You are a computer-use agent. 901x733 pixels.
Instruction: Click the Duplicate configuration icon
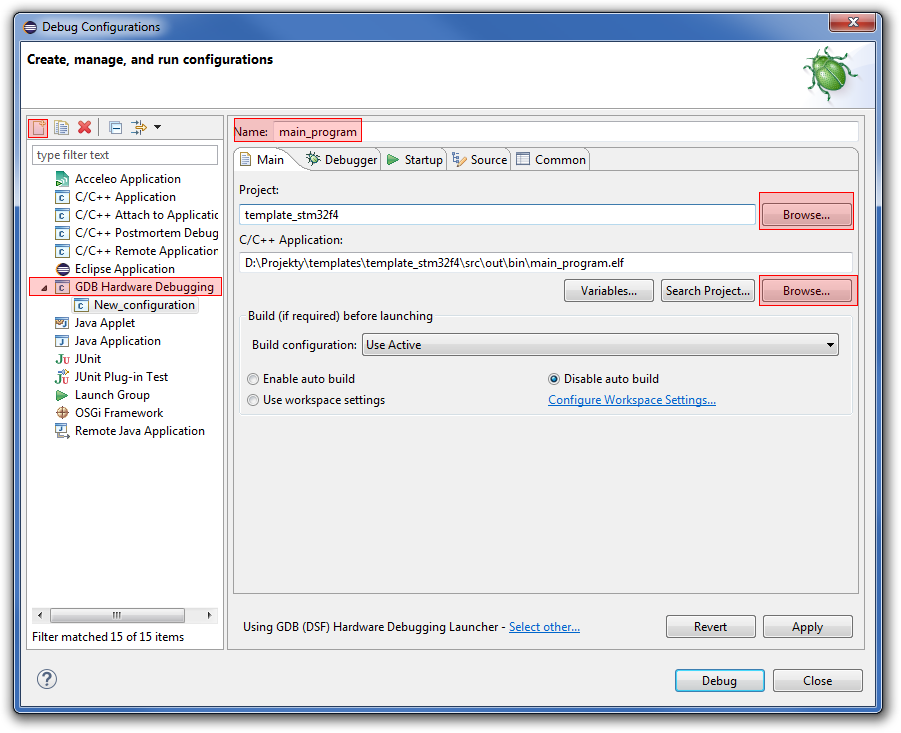point(61,127)
